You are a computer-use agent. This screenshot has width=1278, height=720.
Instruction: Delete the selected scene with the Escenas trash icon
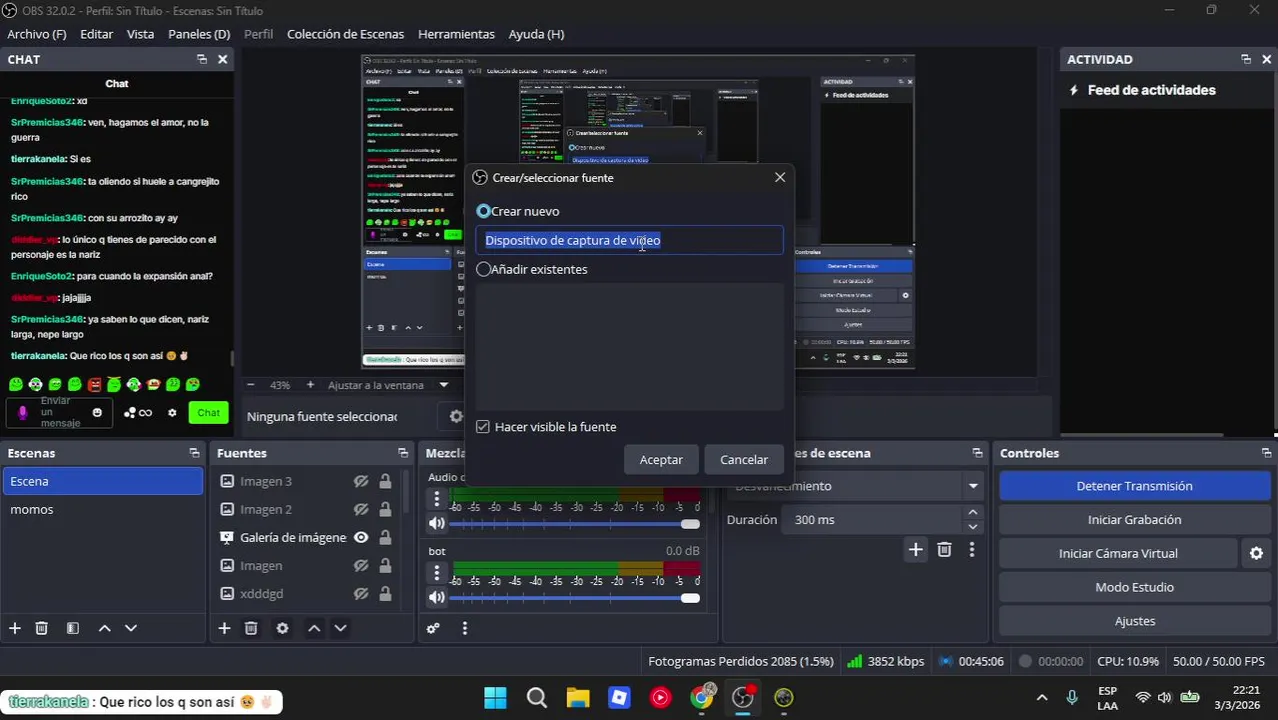coord(42,628)
